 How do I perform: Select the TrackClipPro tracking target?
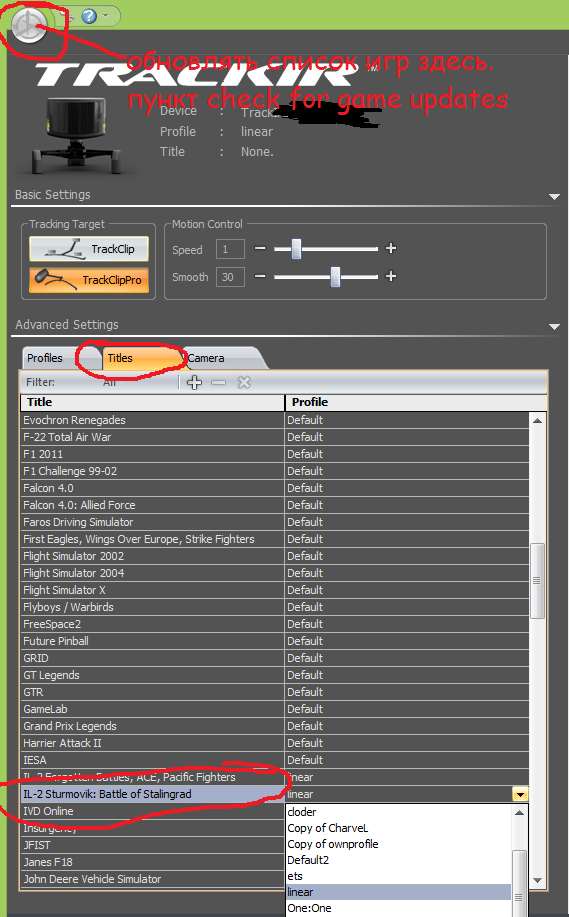[89, 280]
